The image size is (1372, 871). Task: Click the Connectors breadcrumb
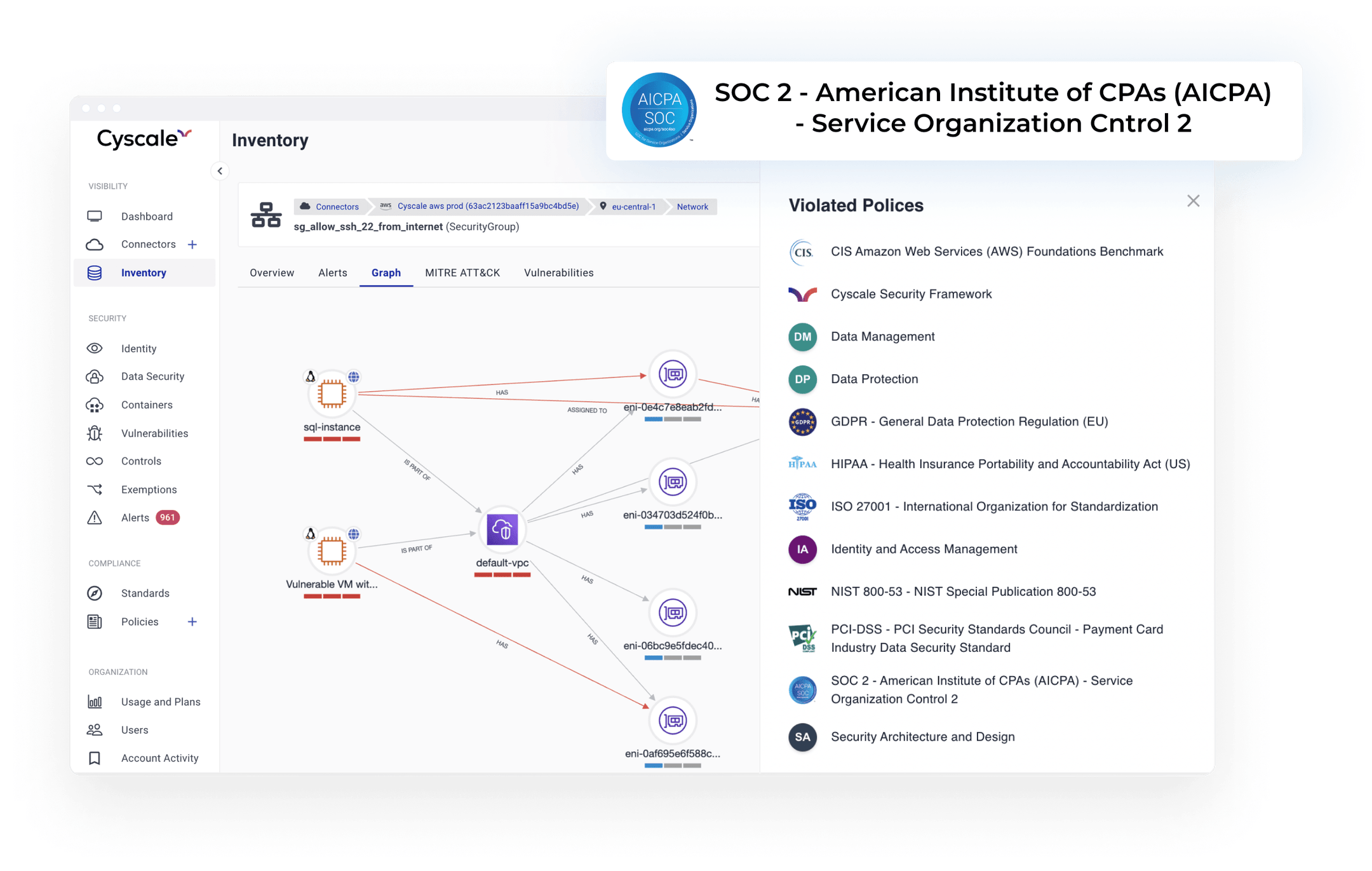pos(330,206)
